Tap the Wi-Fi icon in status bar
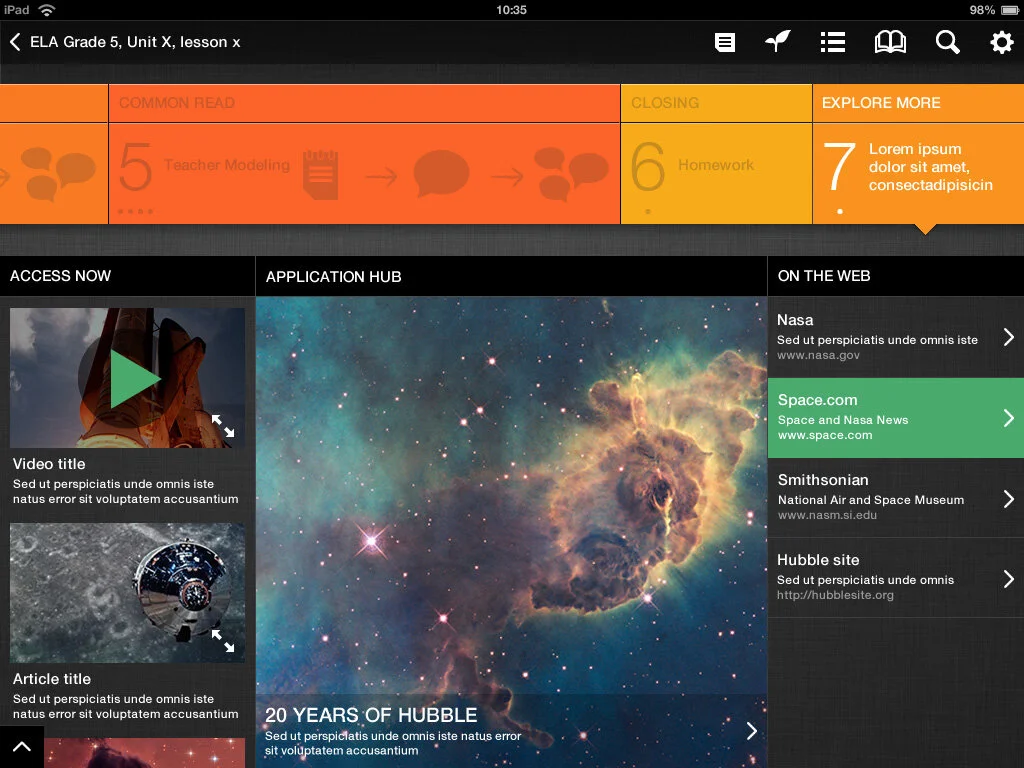 (x=46, y=10)
